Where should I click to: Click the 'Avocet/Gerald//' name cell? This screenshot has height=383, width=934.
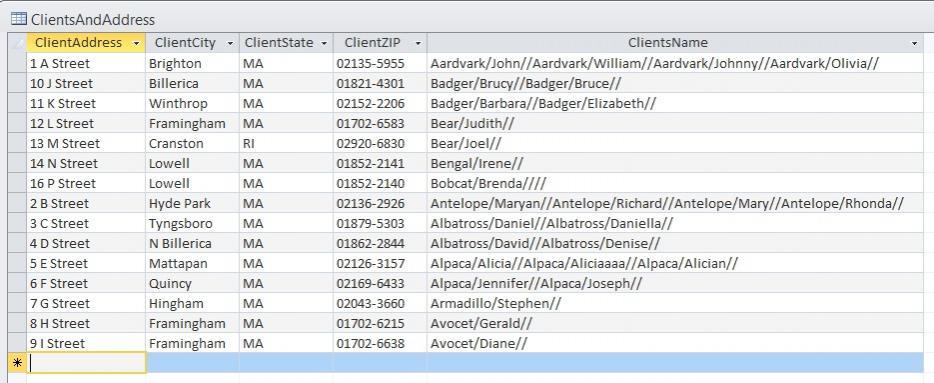coord(675,323)
